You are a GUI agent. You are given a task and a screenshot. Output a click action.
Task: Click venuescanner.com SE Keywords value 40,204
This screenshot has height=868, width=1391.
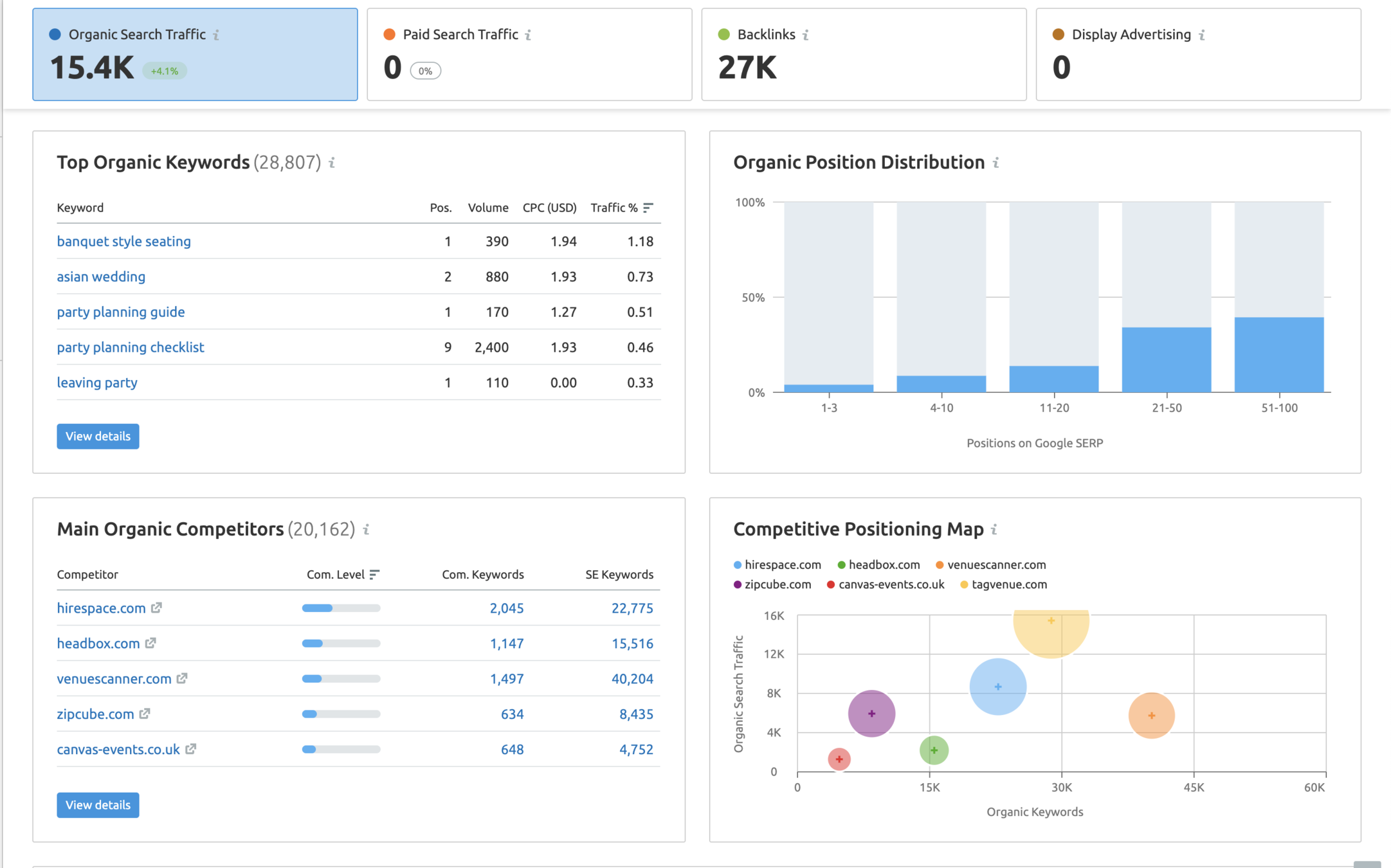tap(632, 678)
